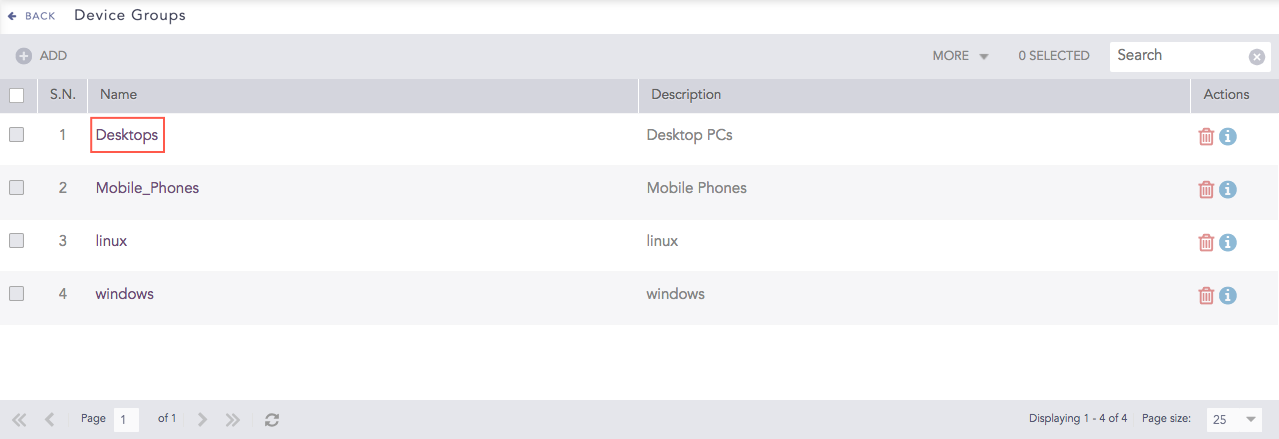1279x439 pixels.
Task: Jump to last page using double-right arrows
Action: [x=233, y=420]
